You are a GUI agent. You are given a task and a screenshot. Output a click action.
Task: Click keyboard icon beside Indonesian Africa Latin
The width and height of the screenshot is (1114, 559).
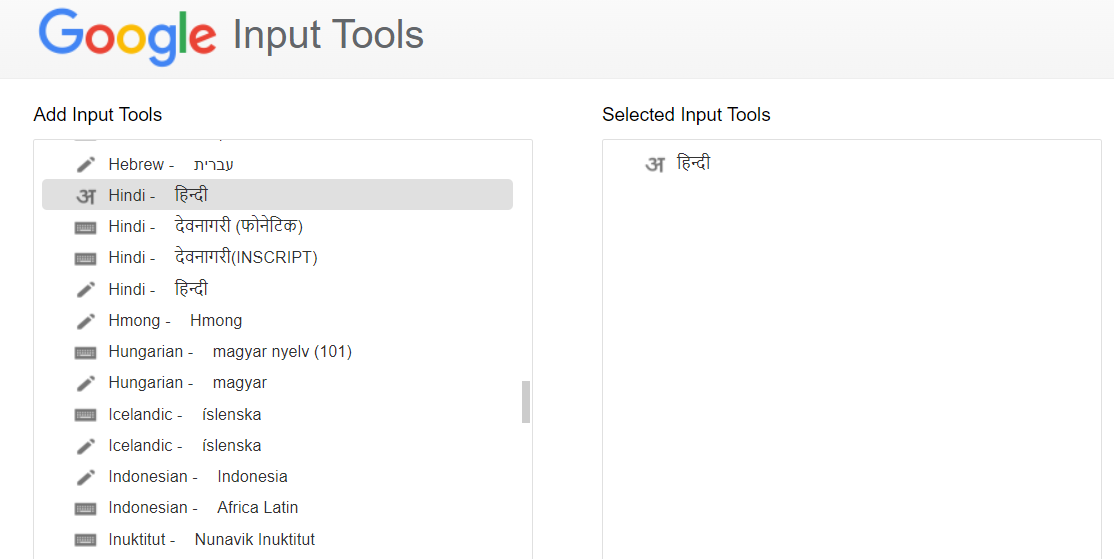tap(85, 508)
